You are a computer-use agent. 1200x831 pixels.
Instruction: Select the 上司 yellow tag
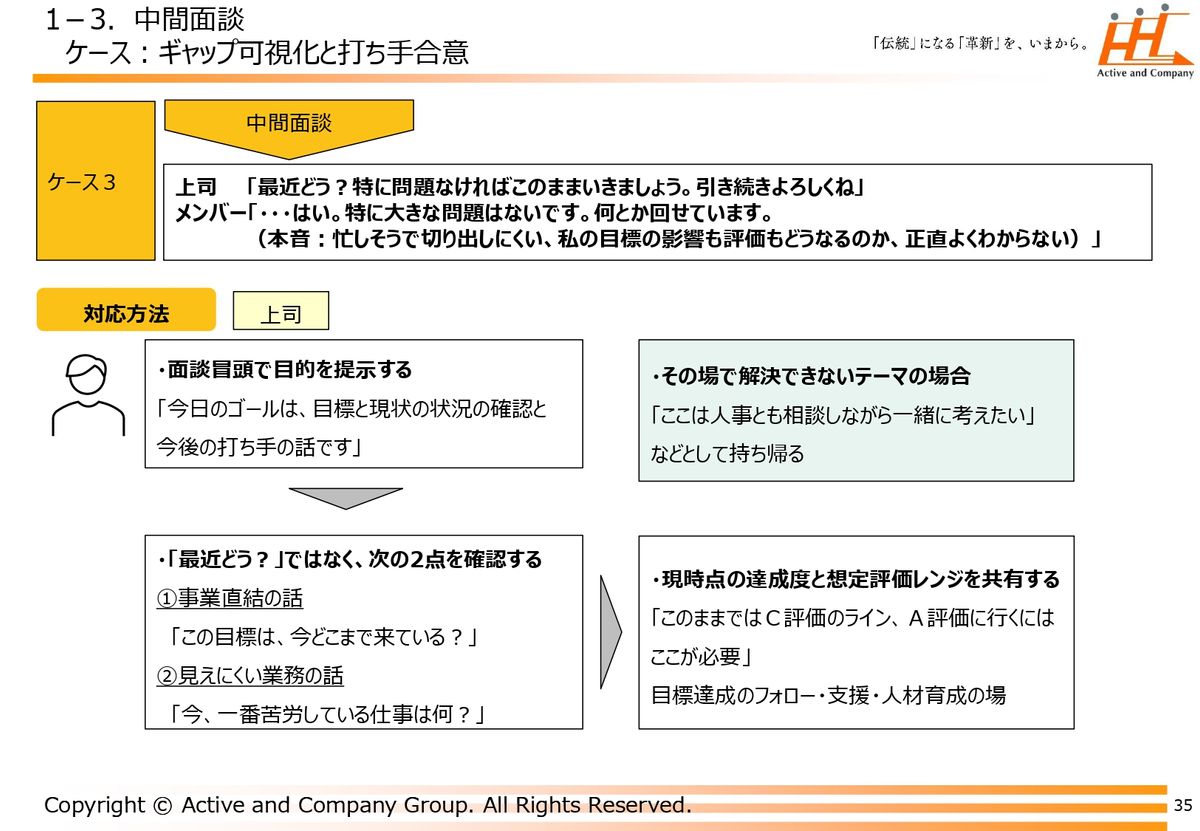point(280,312)
